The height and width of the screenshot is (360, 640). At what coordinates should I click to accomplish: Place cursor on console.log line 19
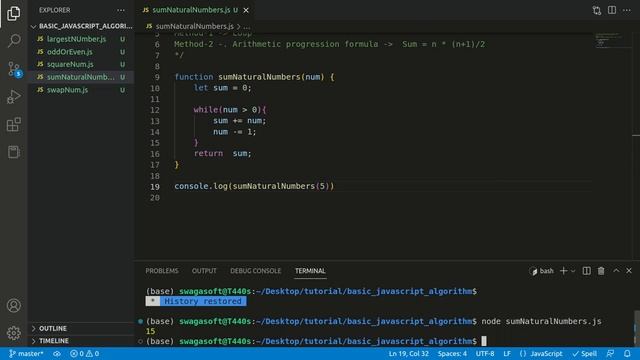[x=254, y=186]
